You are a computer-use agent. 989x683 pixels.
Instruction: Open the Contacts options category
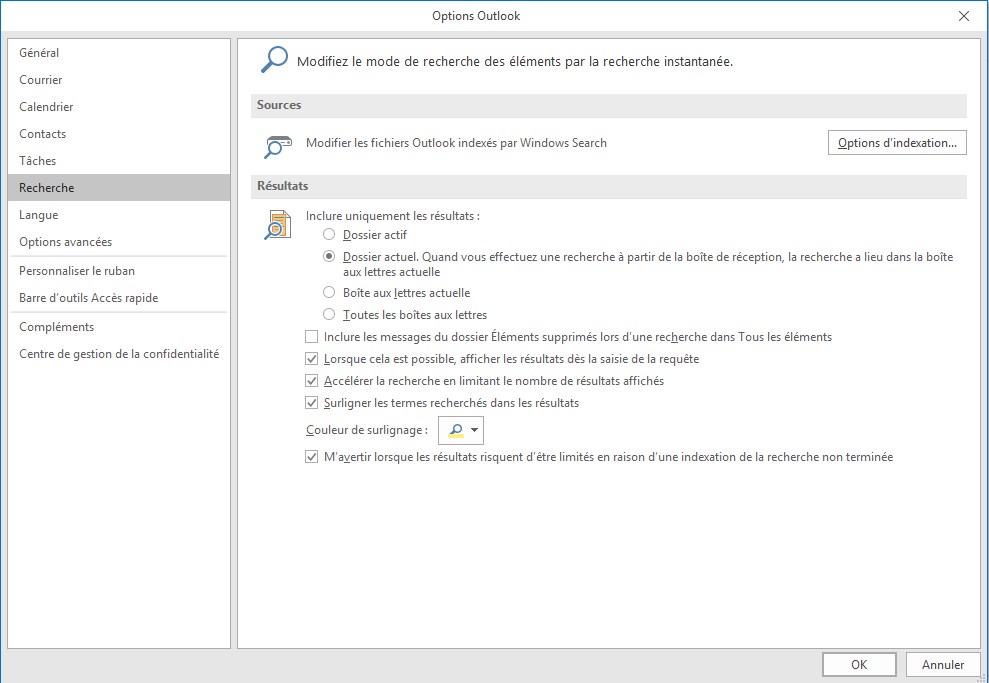click(x=119, y=134)
